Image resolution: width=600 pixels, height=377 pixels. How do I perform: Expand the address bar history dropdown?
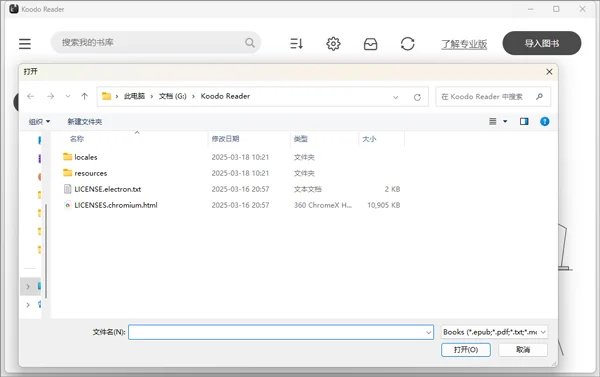click(396, 97)
